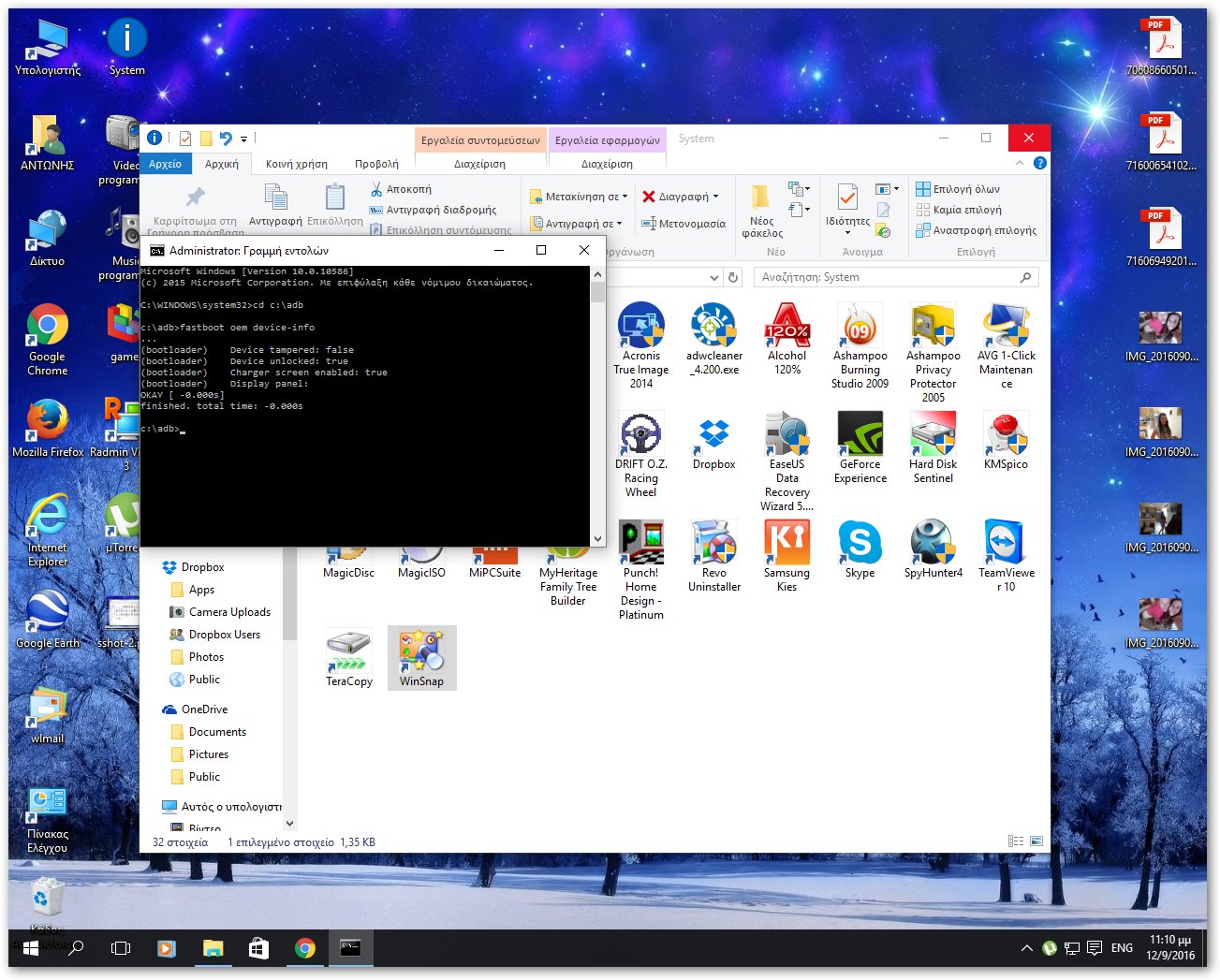Click Select all (Επιλογή όλων)
The image size is (1220, 980).
coord(958,189)
